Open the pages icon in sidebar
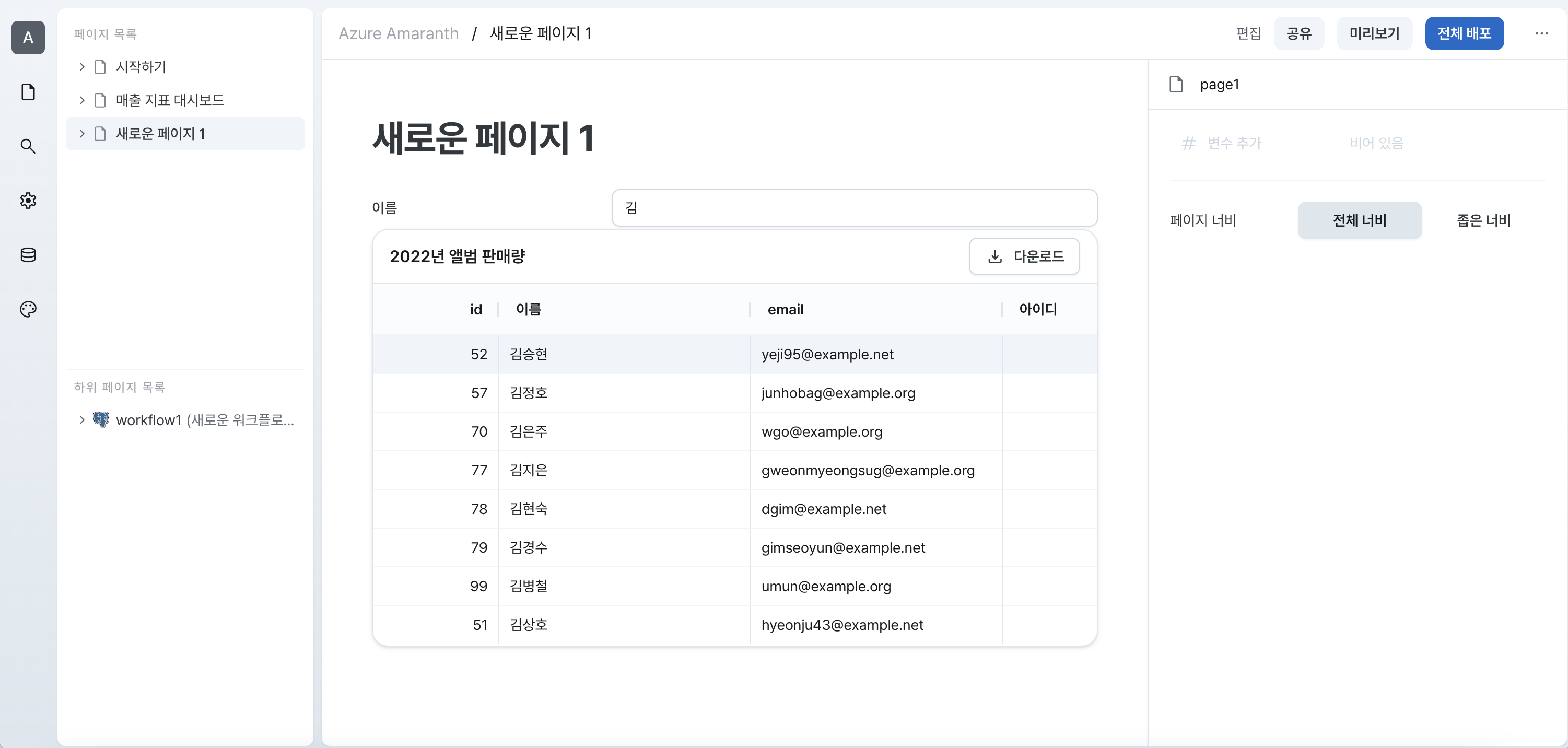 (28, 92)
